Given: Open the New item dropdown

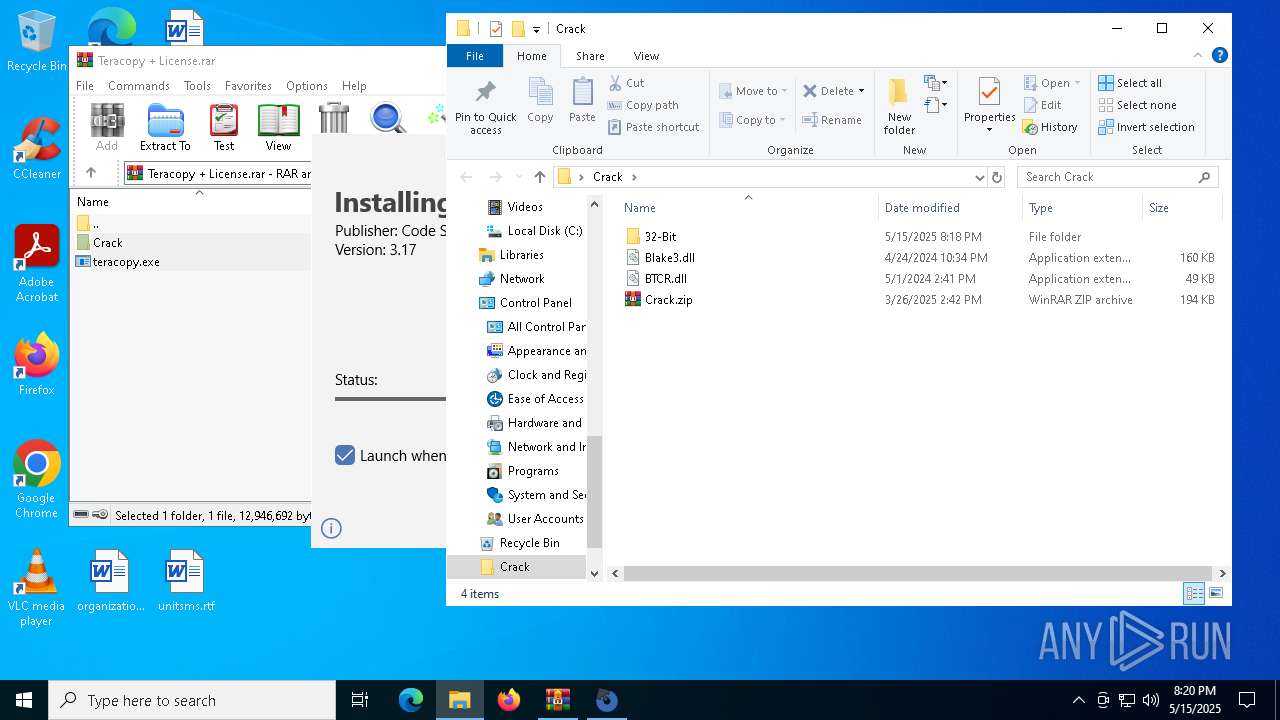Looking at the screenshot, I should pyautogui.click(x=936, y=83).
